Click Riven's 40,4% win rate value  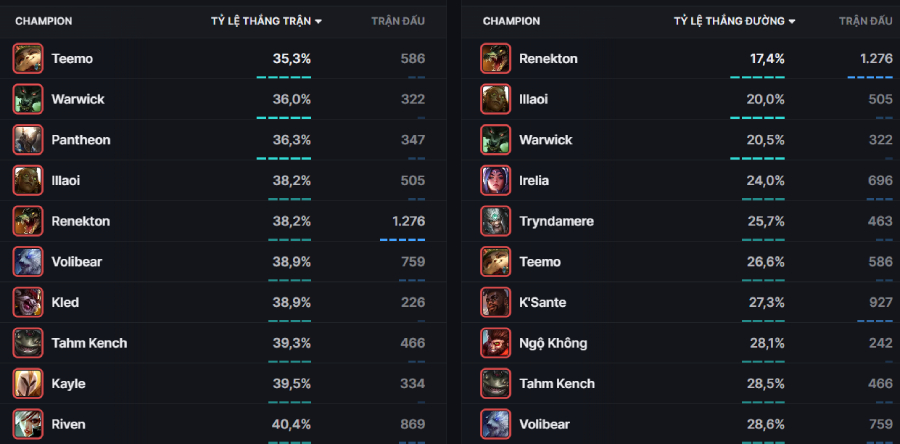coord(291,424)
